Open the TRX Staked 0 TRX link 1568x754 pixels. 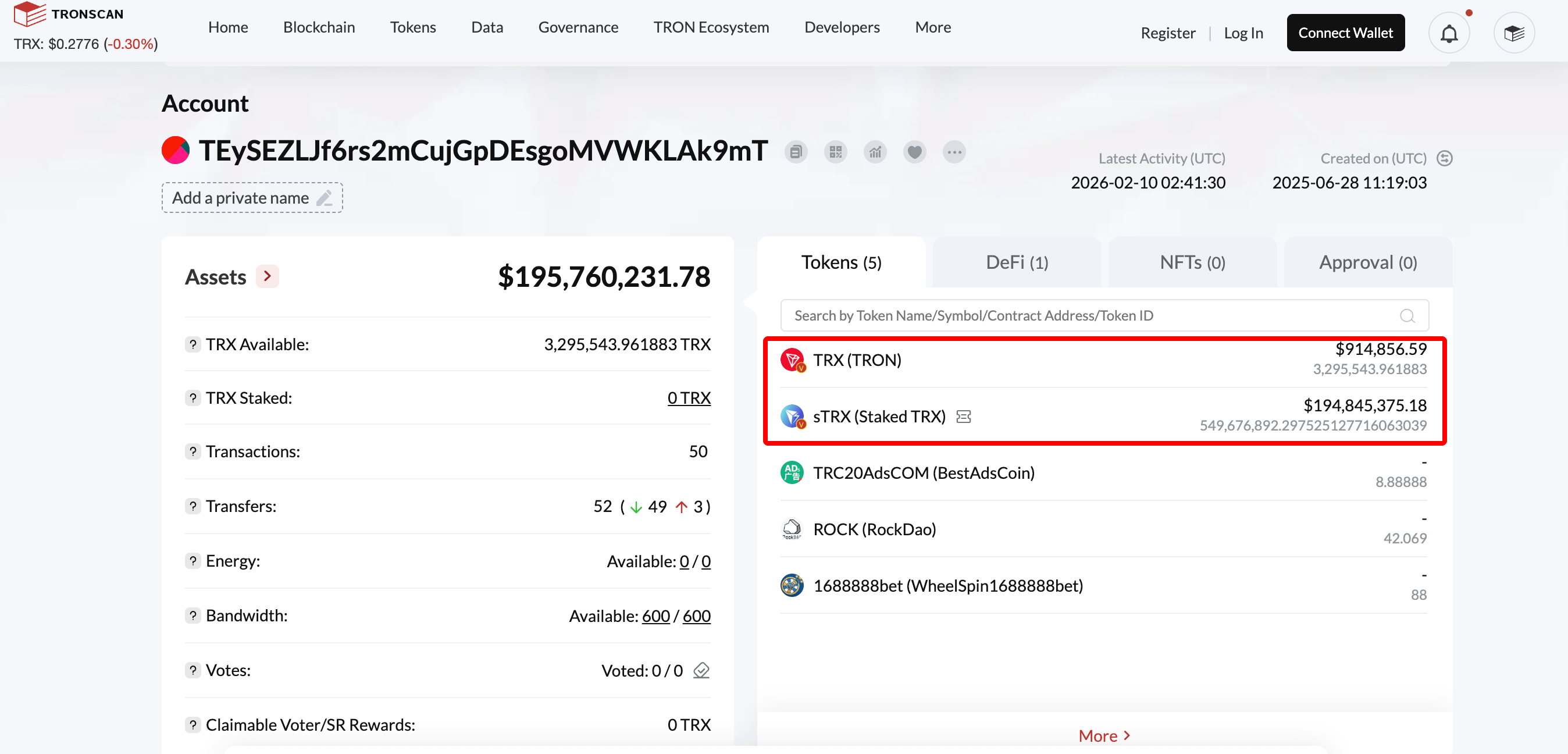689,398
